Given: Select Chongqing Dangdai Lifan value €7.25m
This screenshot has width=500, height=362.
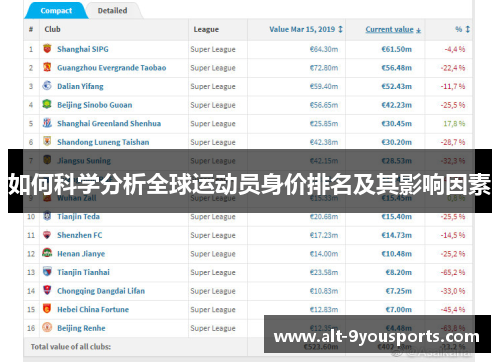Looking at the screenshot, I should (399, 291).
